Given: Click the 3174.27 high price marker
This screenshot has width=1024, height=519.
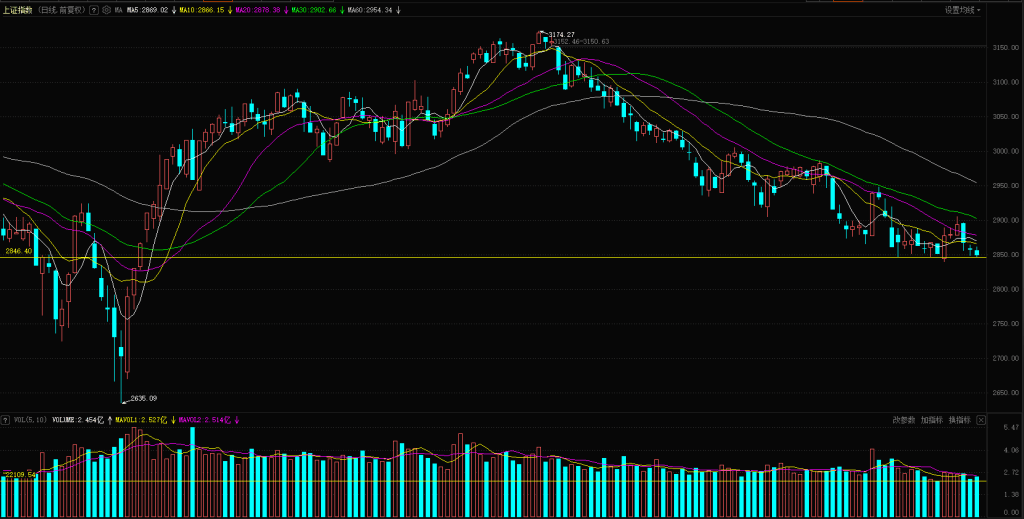Looking at the screenshot, I should point(561,34).
